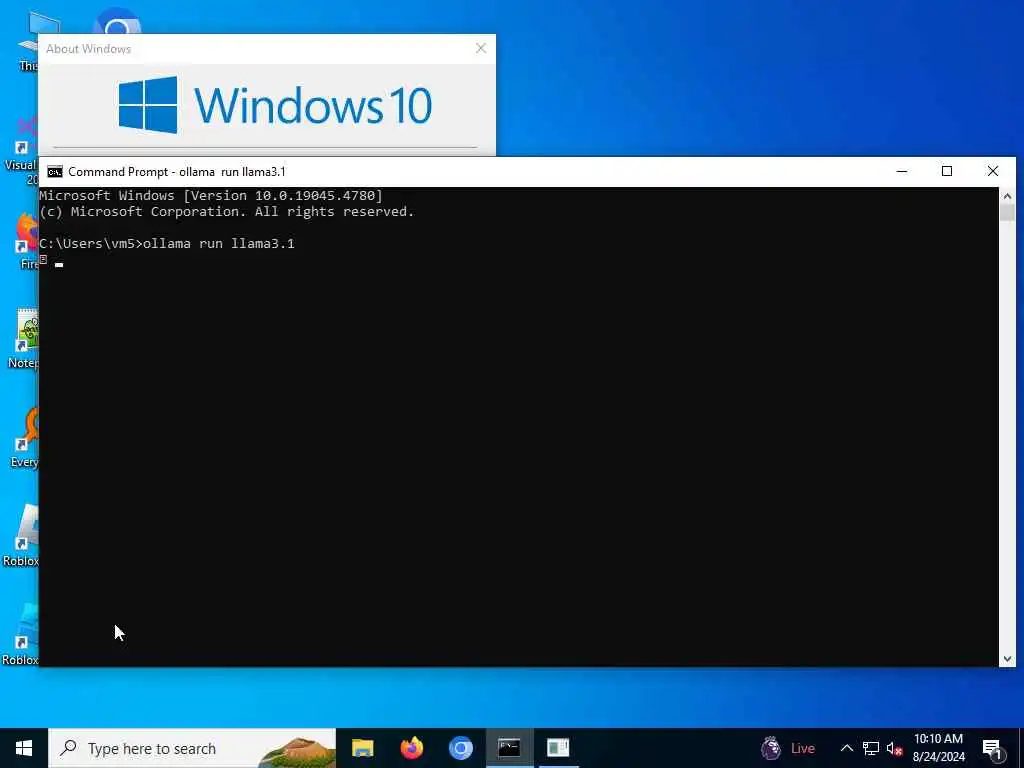Click the muted volume tray icon
The height and width of the screenshot is (768, 1024).
point(894,748)
